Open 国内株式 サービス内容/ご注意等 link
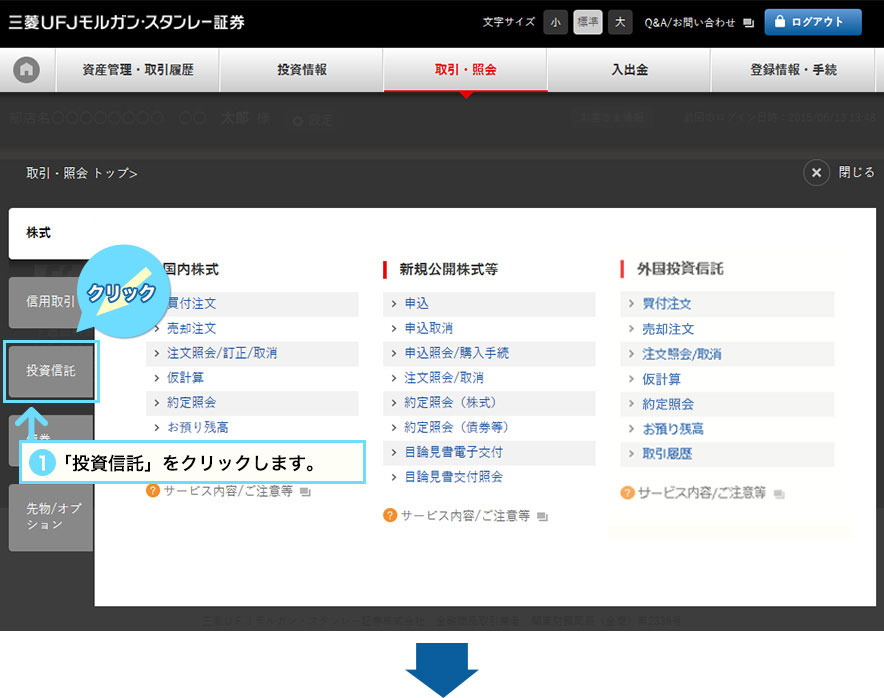Viewport: 884px width, 698px height. pos(228,491)
